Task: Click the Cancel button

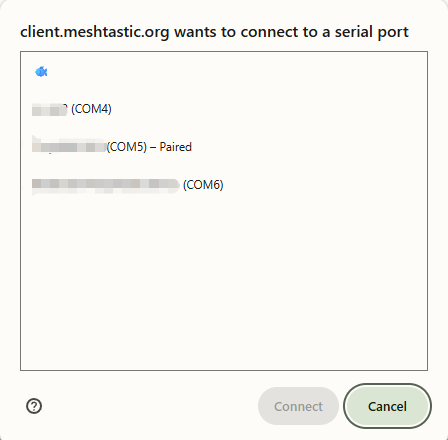Action: [387, 406]
